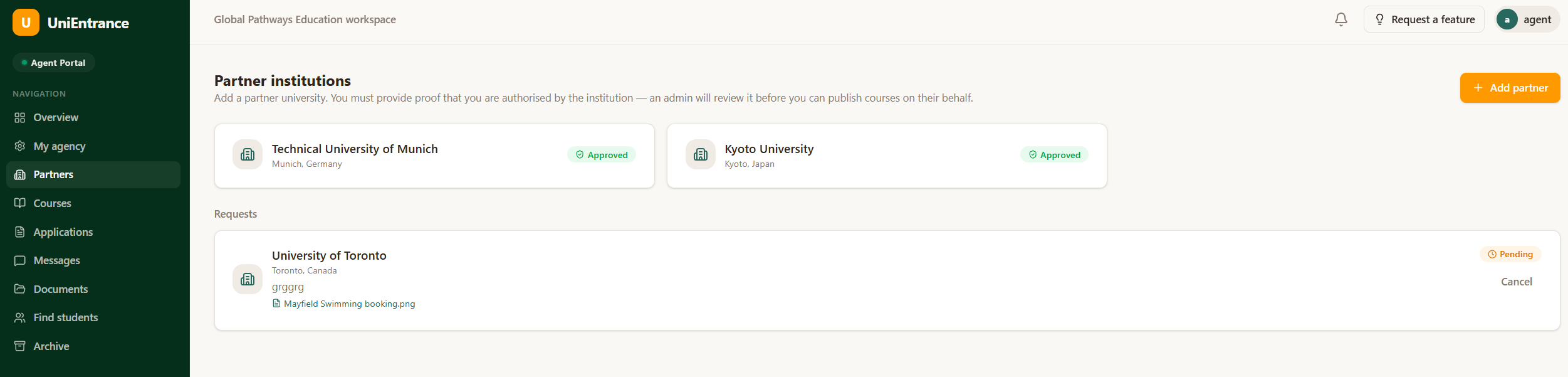Go to Overview in navigation
The width and height of the screenshot is (1568, 377).
coord(93,117)
